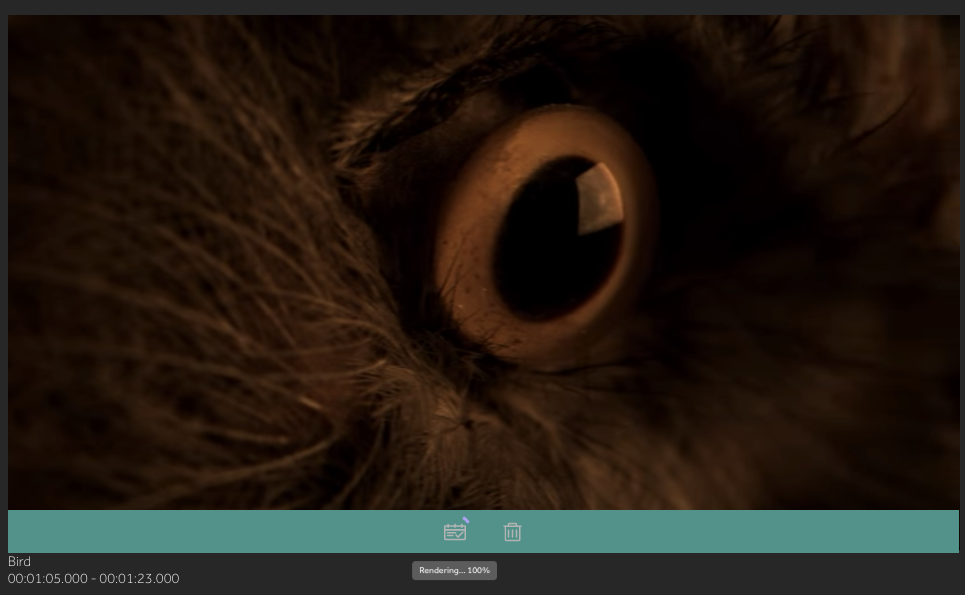
Task: Click the end timecode 00:01:23.000
Action: click(x=139, y=579)
